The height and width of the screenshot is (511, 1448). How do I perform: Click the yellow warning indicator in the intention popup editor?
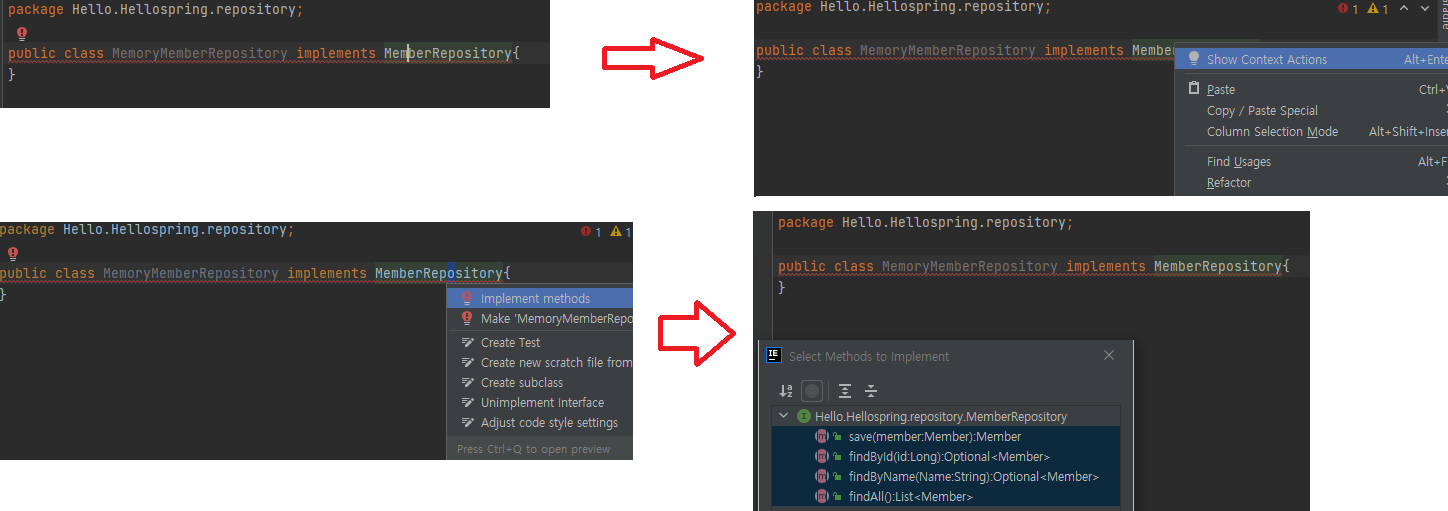[621, 231]
